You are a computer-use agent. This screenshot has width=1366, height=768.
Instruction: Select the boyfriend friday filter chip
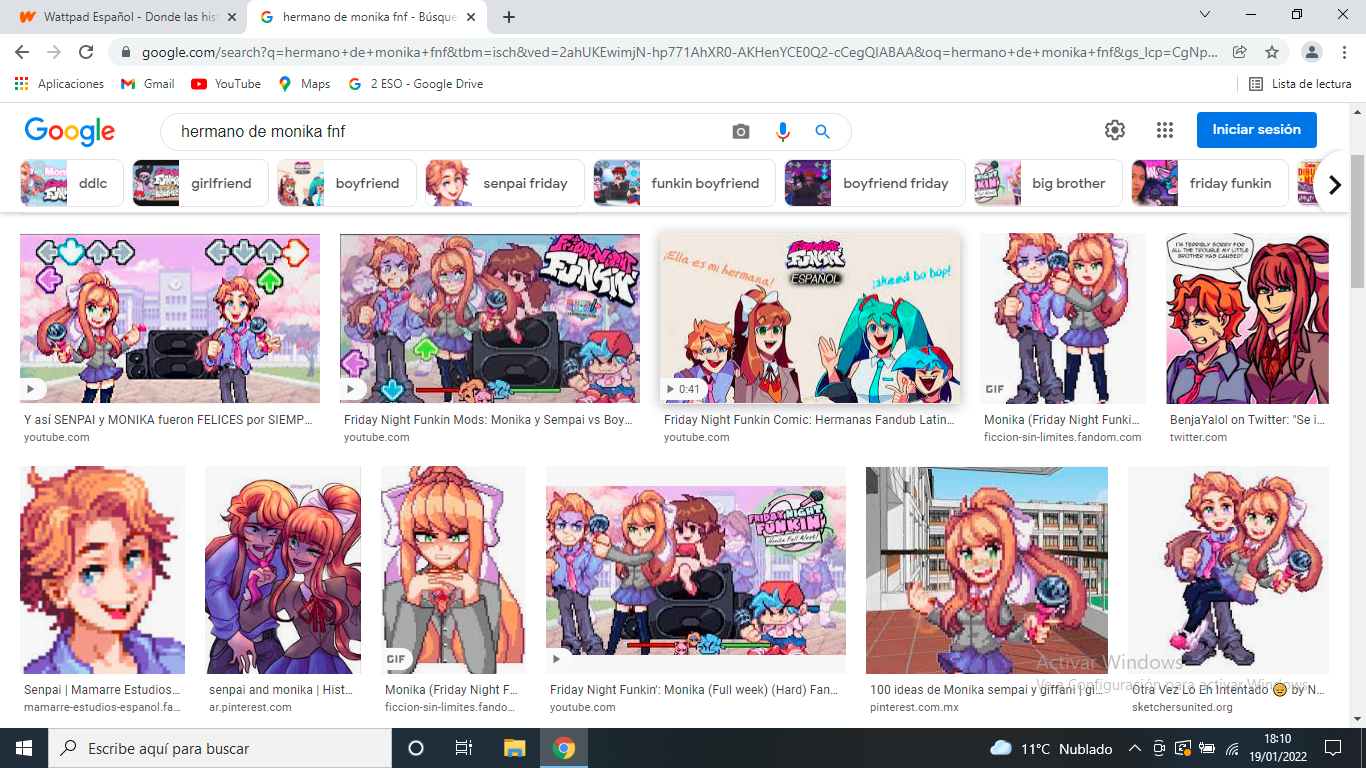click(875, 183)
